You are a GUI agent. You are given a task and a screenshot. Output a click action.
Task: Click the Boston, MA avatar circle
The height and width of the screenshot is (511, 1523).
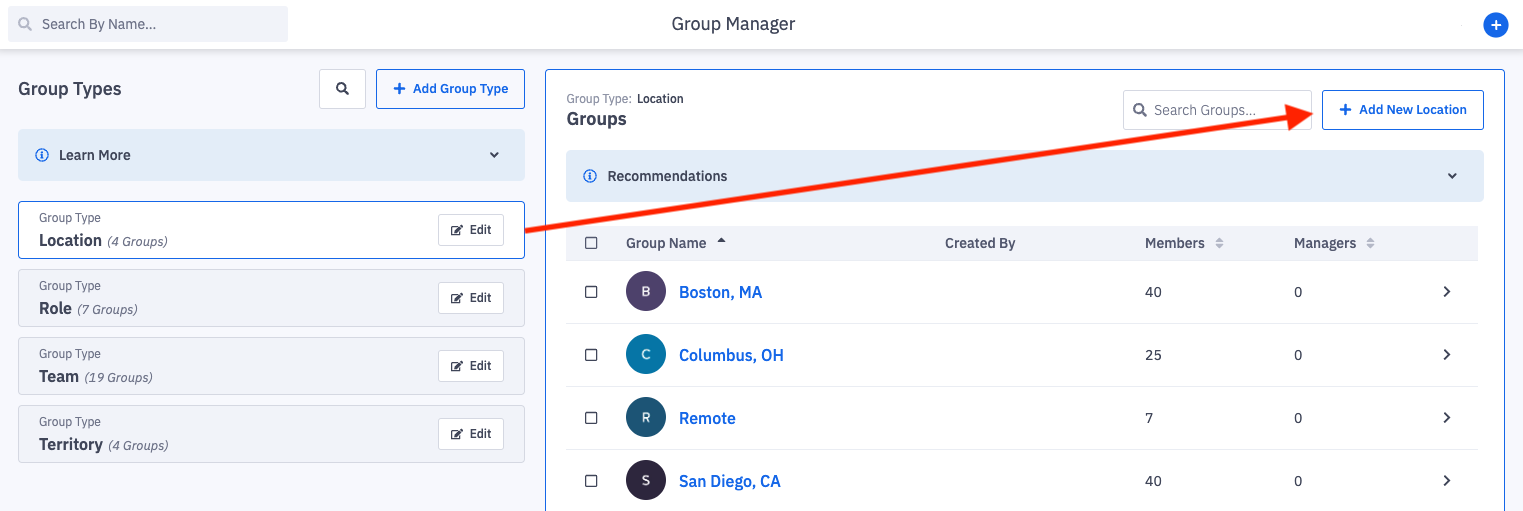pos(646,292)
